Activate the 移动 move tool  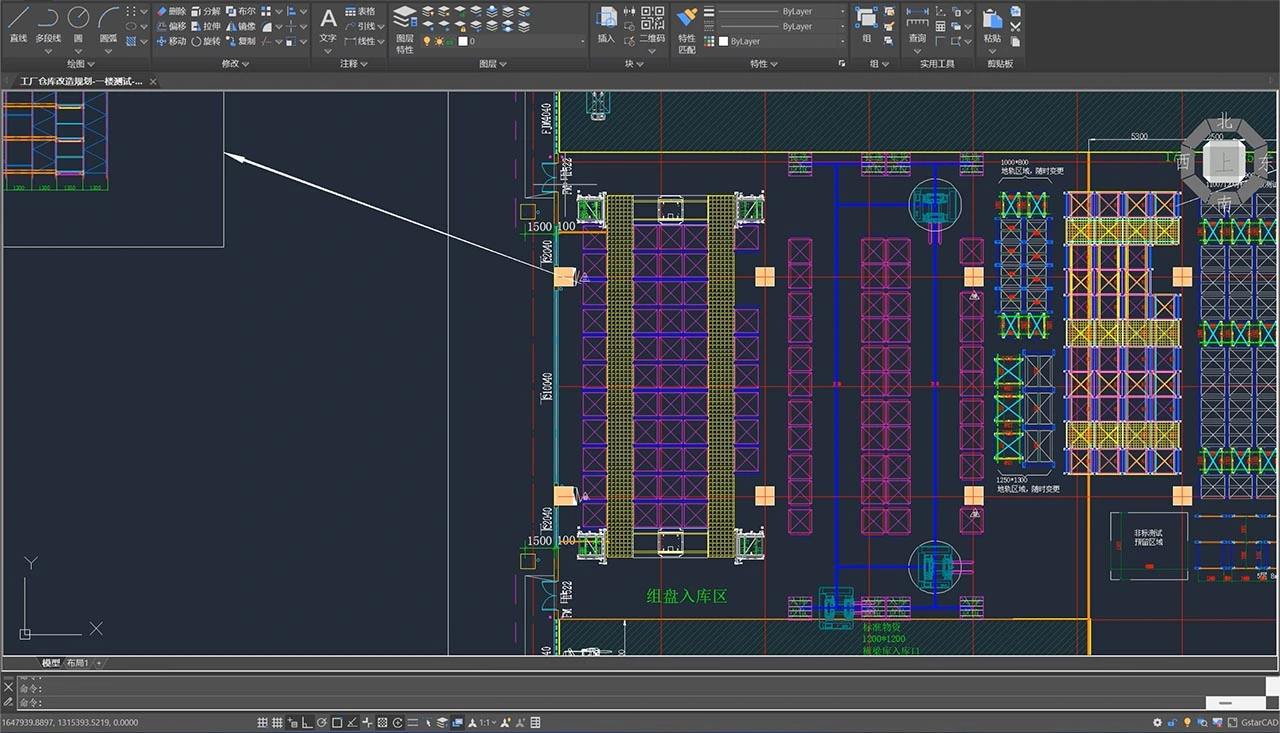[171, 41]
